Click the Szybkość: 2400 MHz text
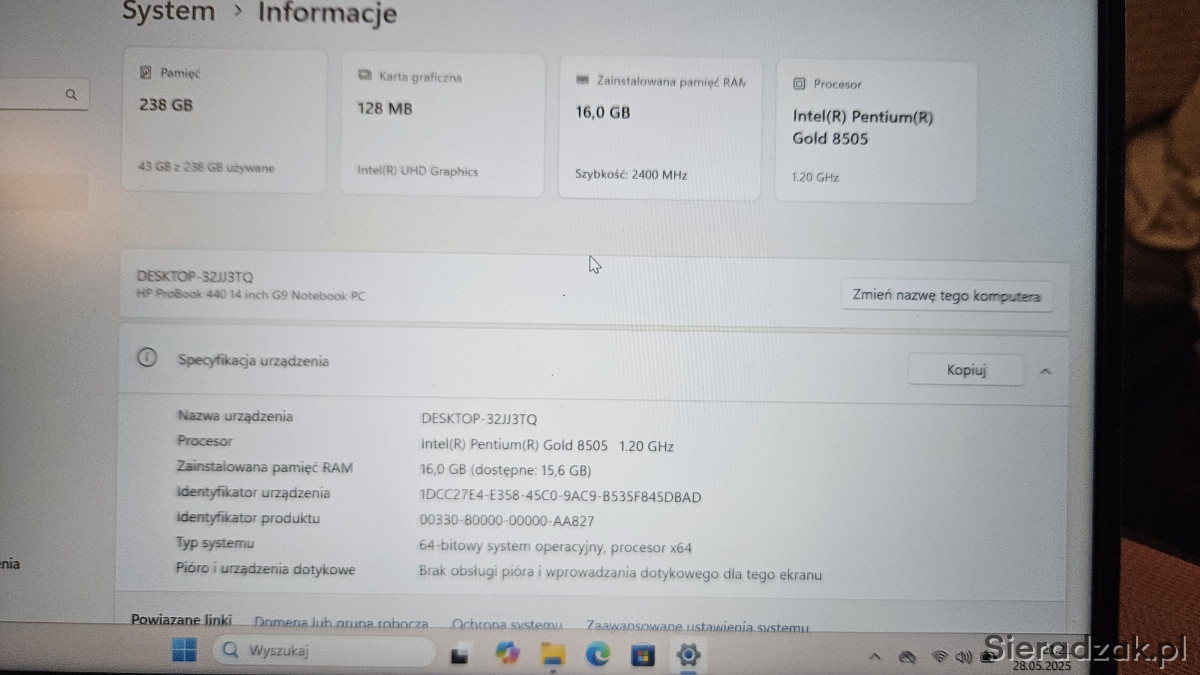Screen dimensions: 1200x675 point(631,175)
